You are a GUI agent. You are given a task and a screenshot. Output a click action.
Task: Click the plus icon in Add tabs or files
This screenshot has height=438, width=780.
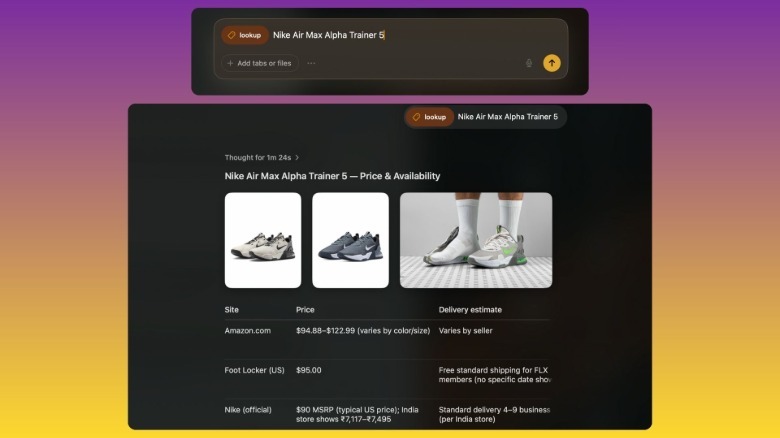pos(230,63)
